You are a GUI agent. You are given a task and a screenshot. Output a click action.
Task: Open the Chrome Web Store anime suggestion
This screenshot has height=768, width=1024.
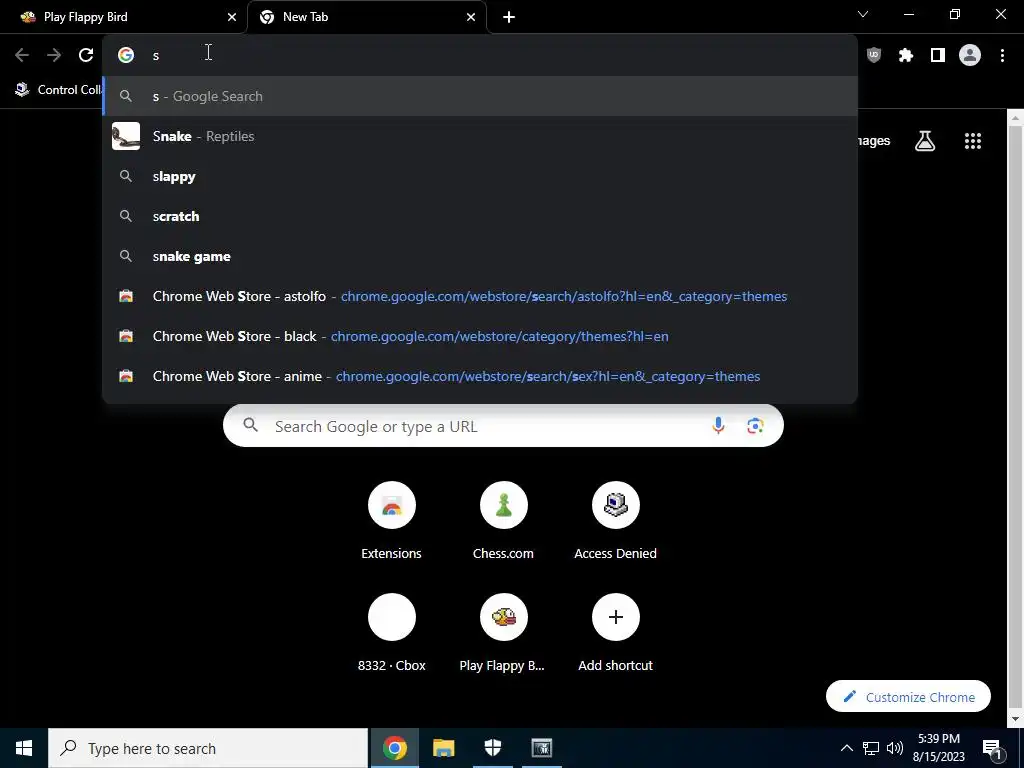coord(480,376)
